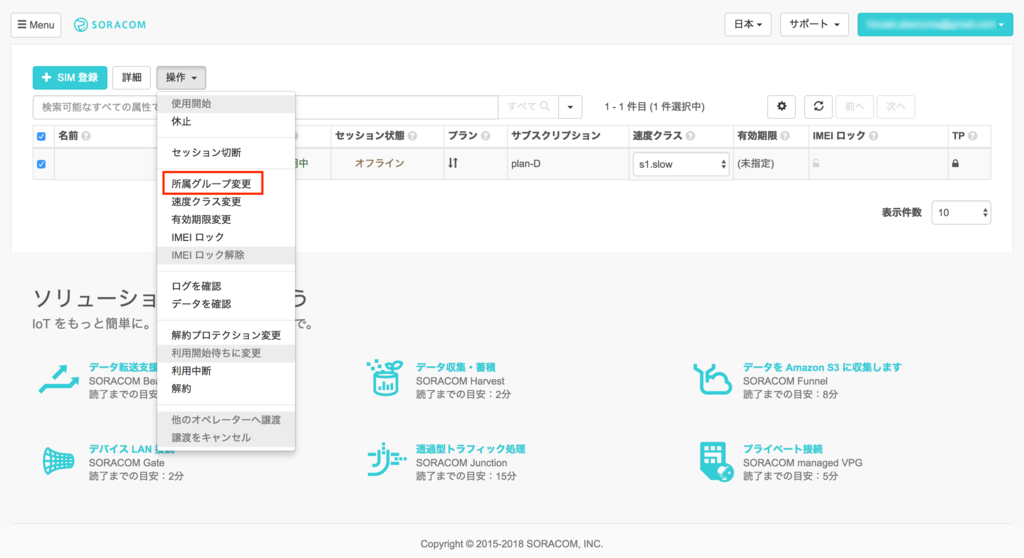Image resolution: width=1024 pixels, height=558 pixels.
Task: Toggle the select-all header checkbox
Action: (x=41, y=137)
